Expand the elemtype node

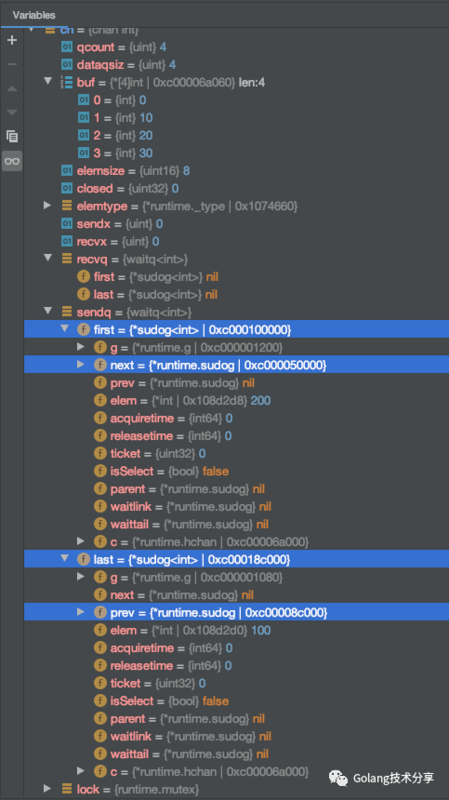[x=47, y=205]
